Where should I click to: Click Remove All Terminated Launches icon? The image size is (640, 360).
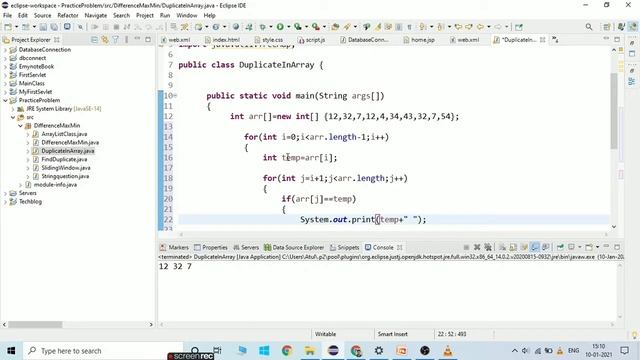click(488, 247)
